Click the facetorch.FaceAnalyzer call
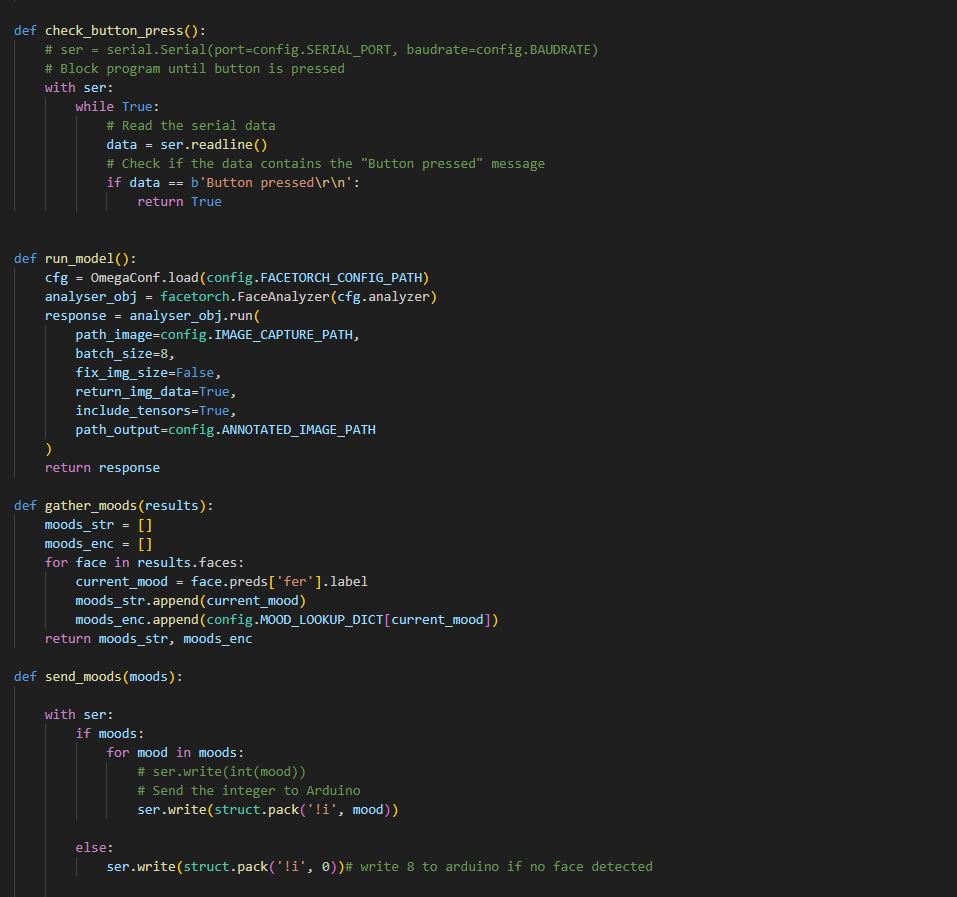 (298, 296)
